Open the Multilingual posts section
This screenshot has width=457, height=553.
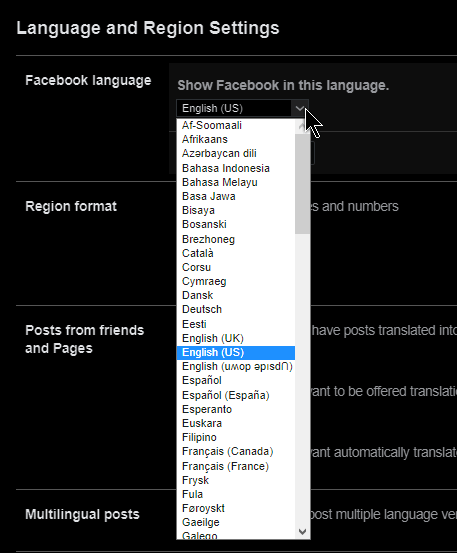click(x=82, y=514)
